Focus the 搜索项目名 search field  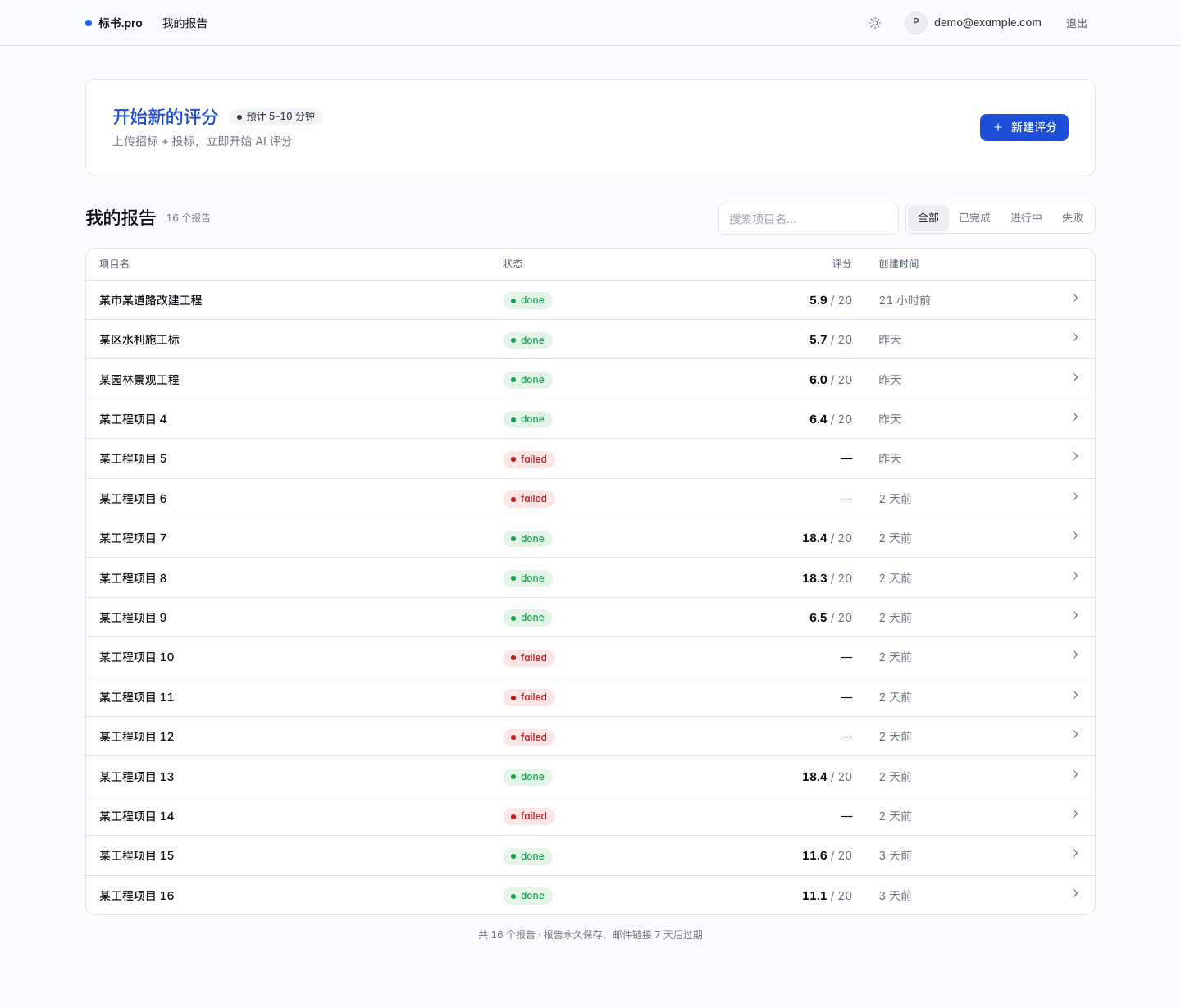[809, 219]
